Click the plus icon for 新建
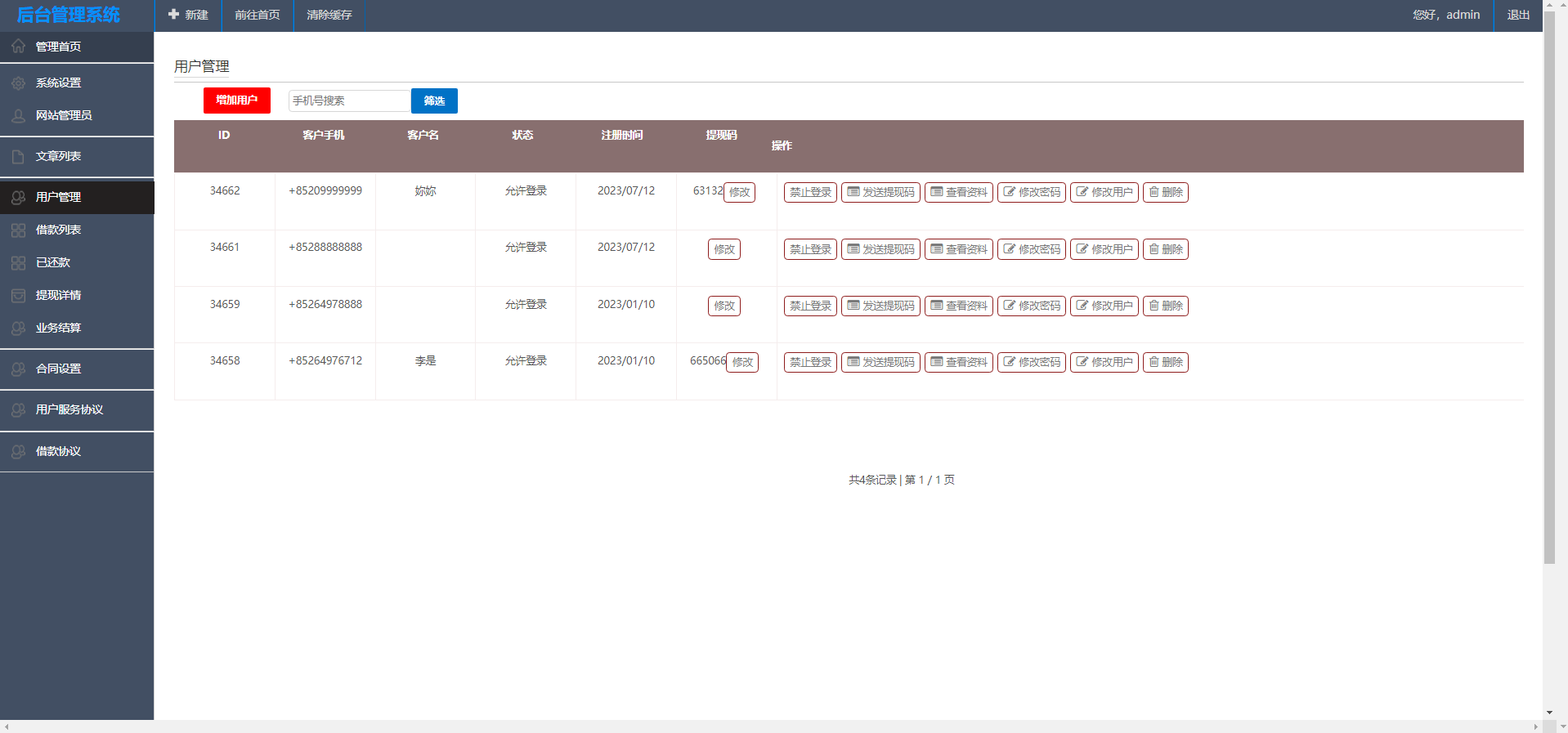 [173, 15]
